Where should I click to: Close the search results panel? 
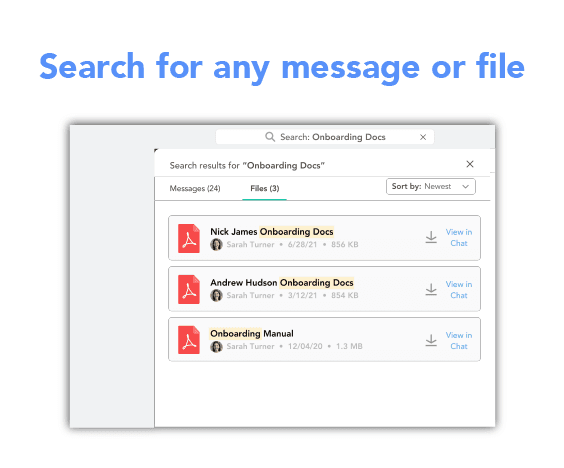point(470,164)
